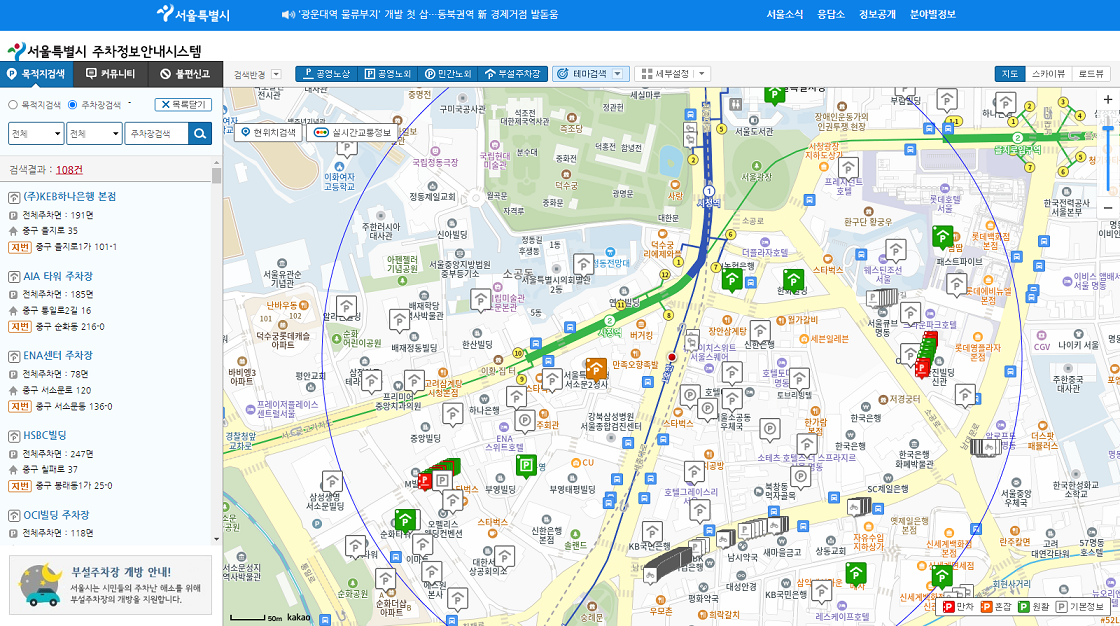
Task: Click the 108건 search result count link
Action: pyautogui.click(x=69, y=169)
